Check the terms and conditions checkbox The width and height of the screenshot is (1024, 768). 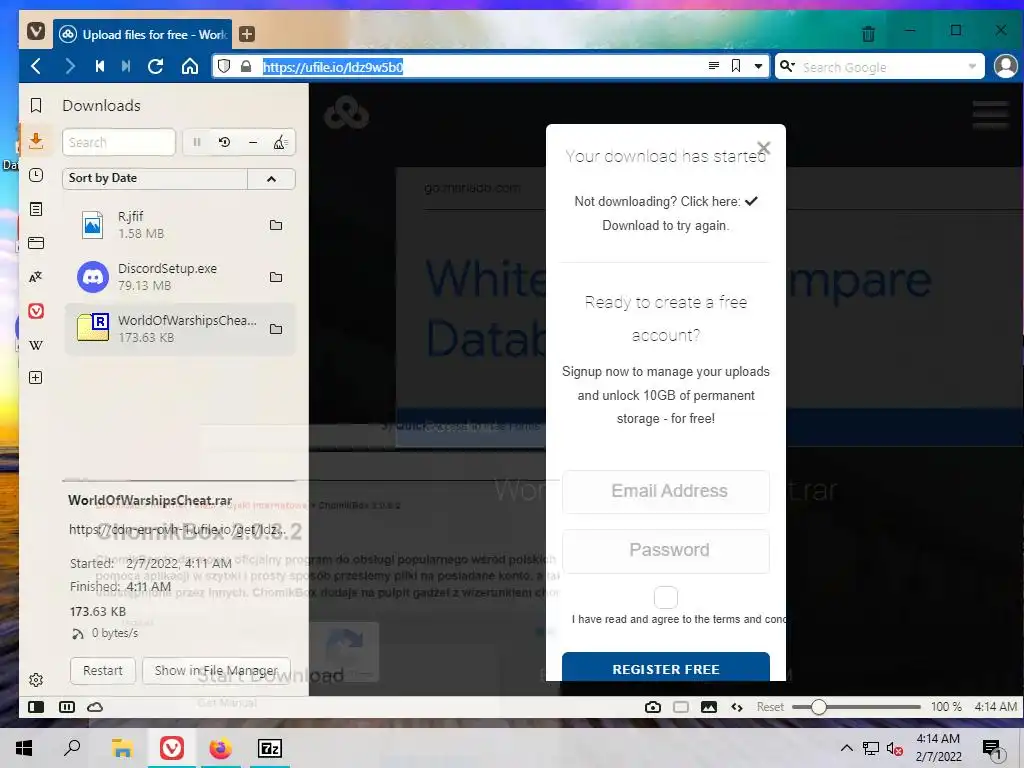tap(665, 597)
